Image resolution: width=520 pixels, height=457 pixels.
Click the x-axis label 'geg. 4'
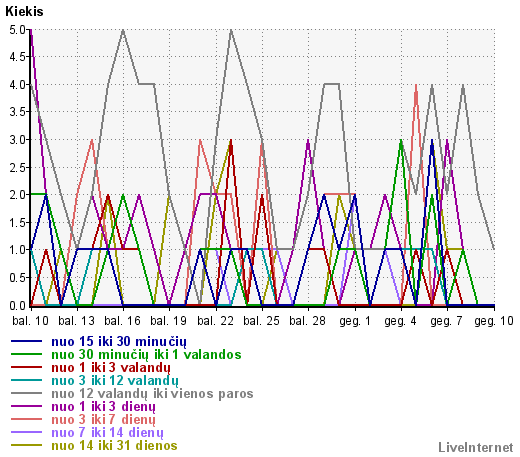pyautogui.click(x=400, y=321)
